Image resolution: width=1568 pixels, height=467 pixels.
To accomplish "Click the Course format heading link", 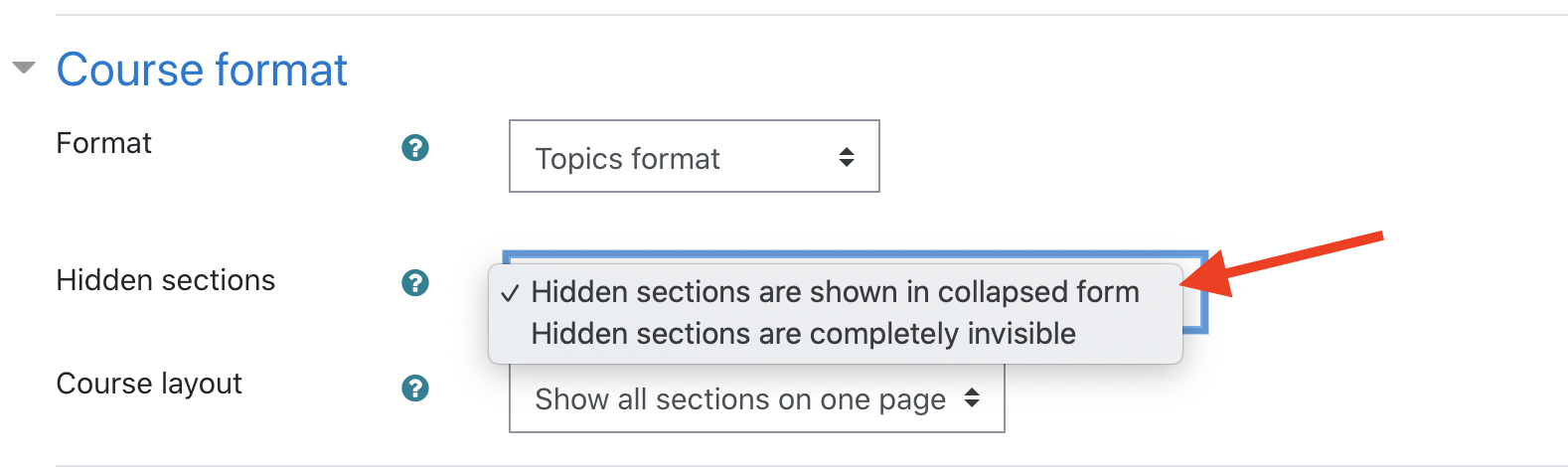I will tap(202, 71).
